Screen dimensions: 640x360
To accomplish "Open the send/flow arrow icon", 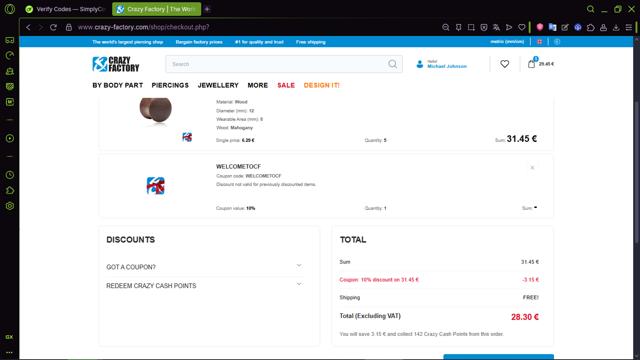I will [x=509, y=27].
